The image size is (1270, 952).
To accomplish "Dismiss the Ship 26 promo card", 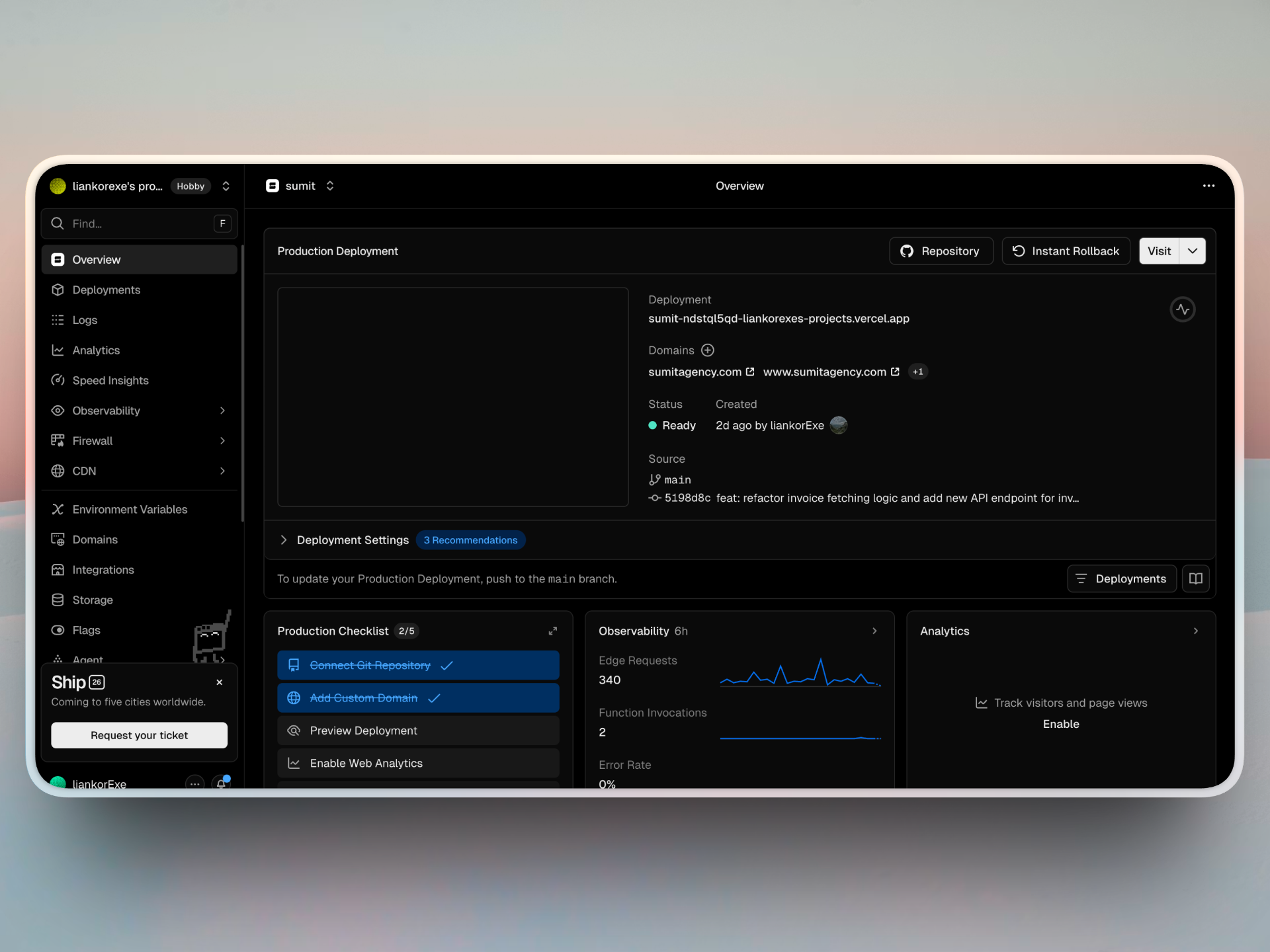I will click(x=220, y=682).
